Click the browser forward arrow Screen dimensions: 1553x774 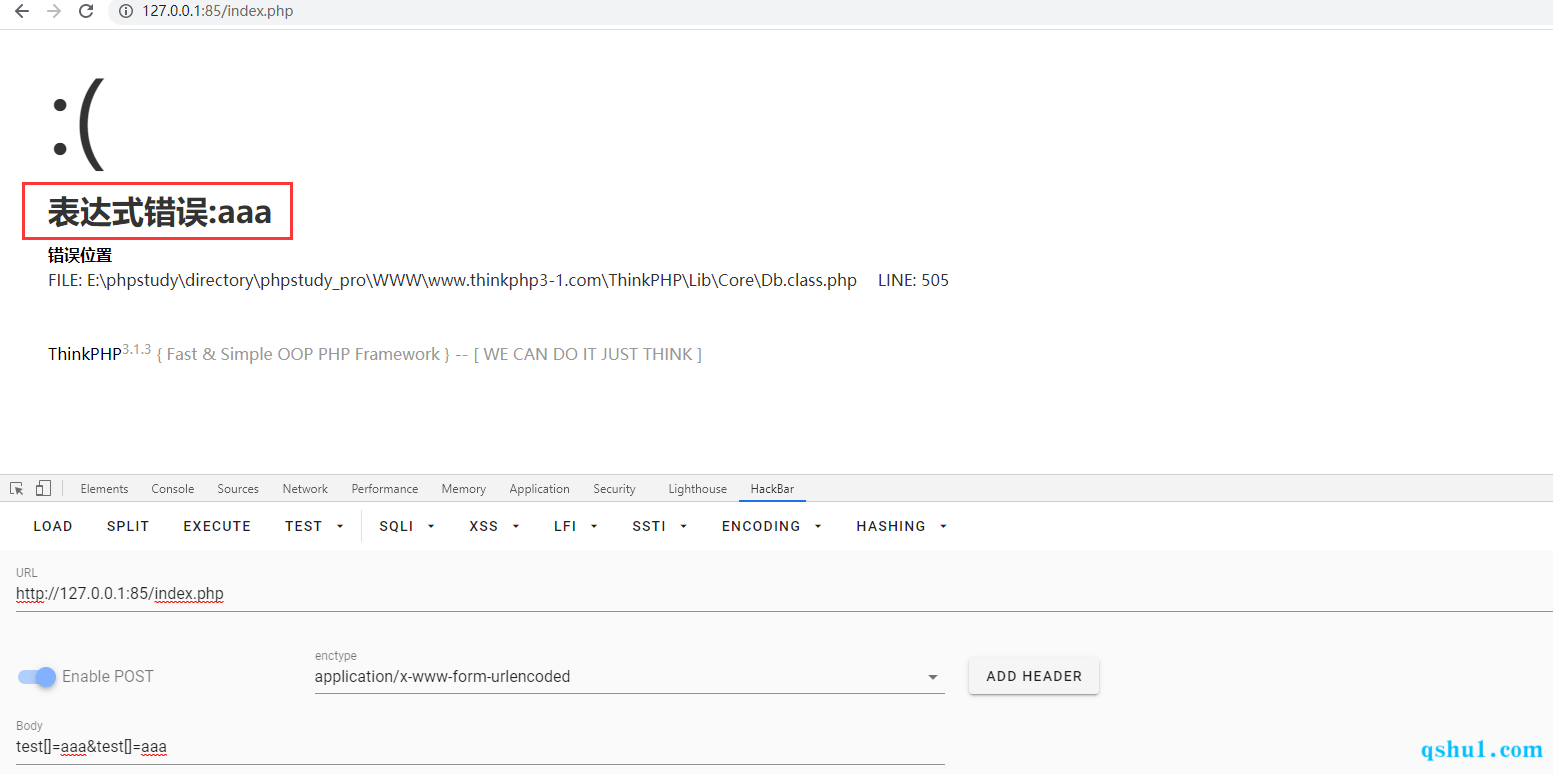pos(54,12)
